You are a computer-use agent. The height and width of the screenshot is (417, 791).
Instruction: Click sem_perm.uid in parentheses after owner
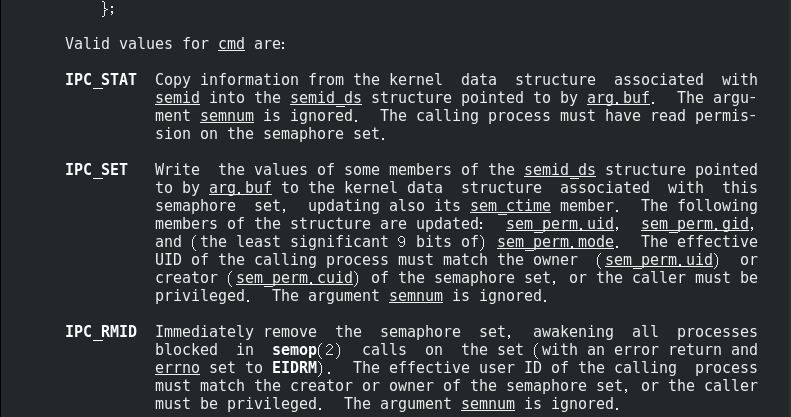(658, 260)
